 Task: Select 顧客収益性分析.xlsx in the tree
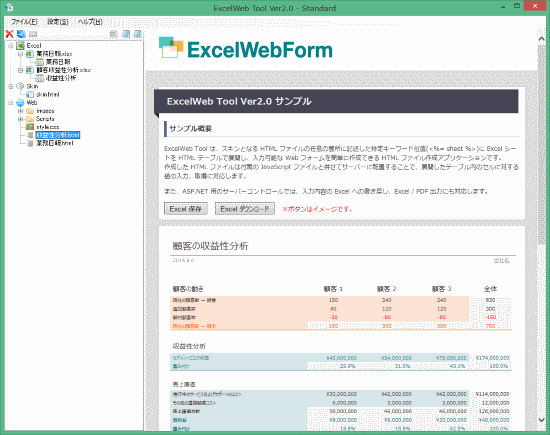[x=63, y=70]
